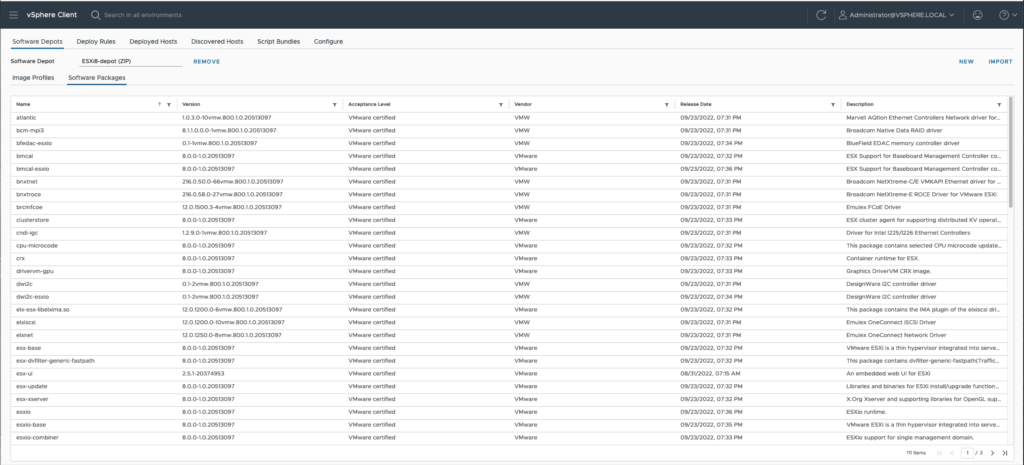Open the Release Date filter icon
This screenshot has height=465, width=1024.
832,104
